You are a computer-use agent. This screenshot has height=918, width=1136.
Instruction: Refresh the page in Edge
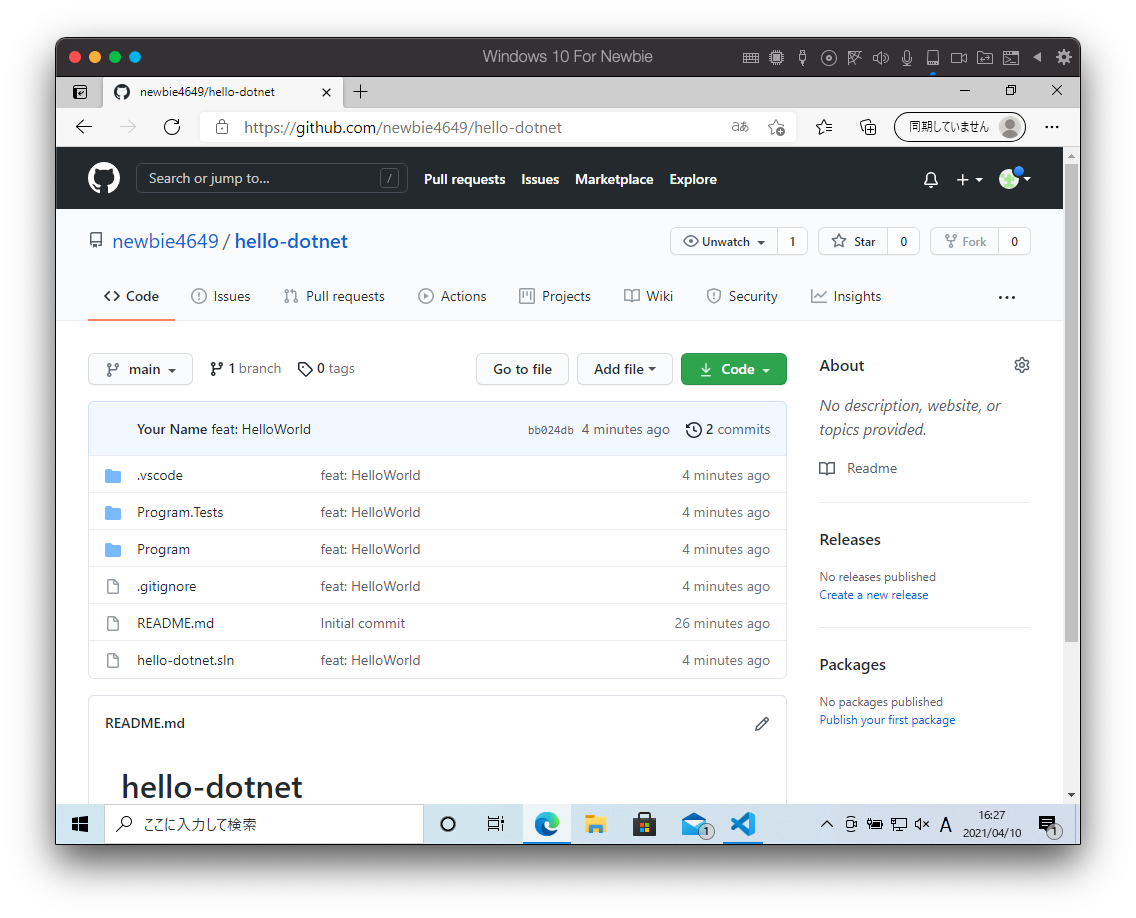(172, 128)
